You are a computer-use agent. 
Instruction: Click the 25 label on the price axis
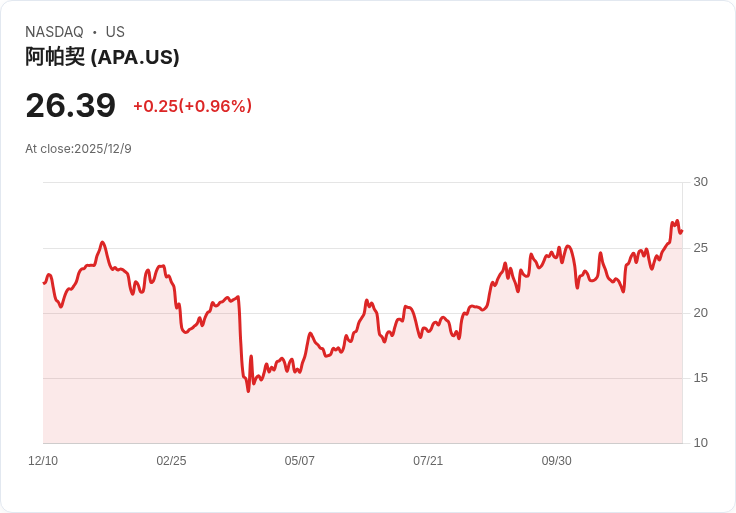700,248
